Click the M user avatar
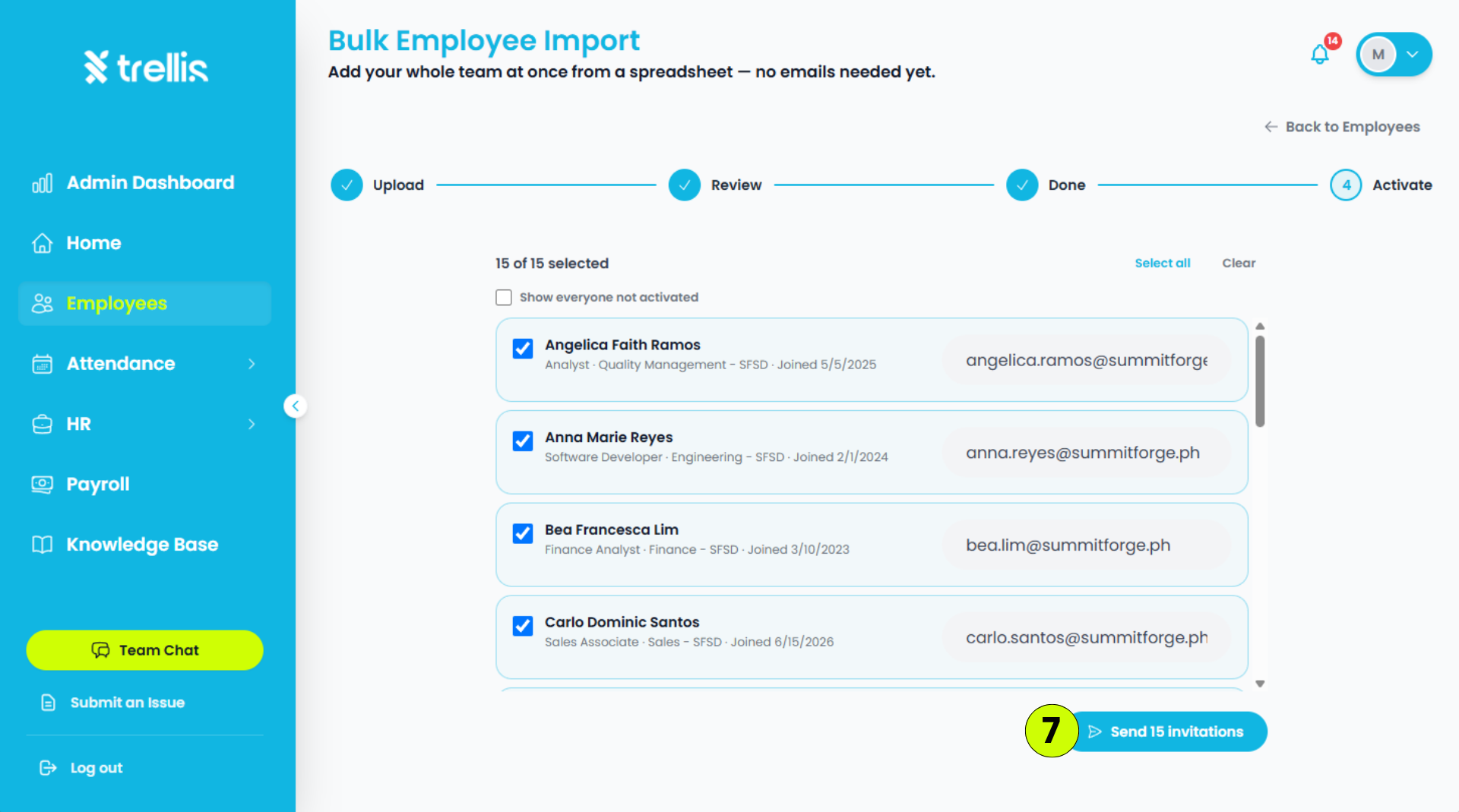This screenshot has width=1459, height=812. click(1378, 55)
